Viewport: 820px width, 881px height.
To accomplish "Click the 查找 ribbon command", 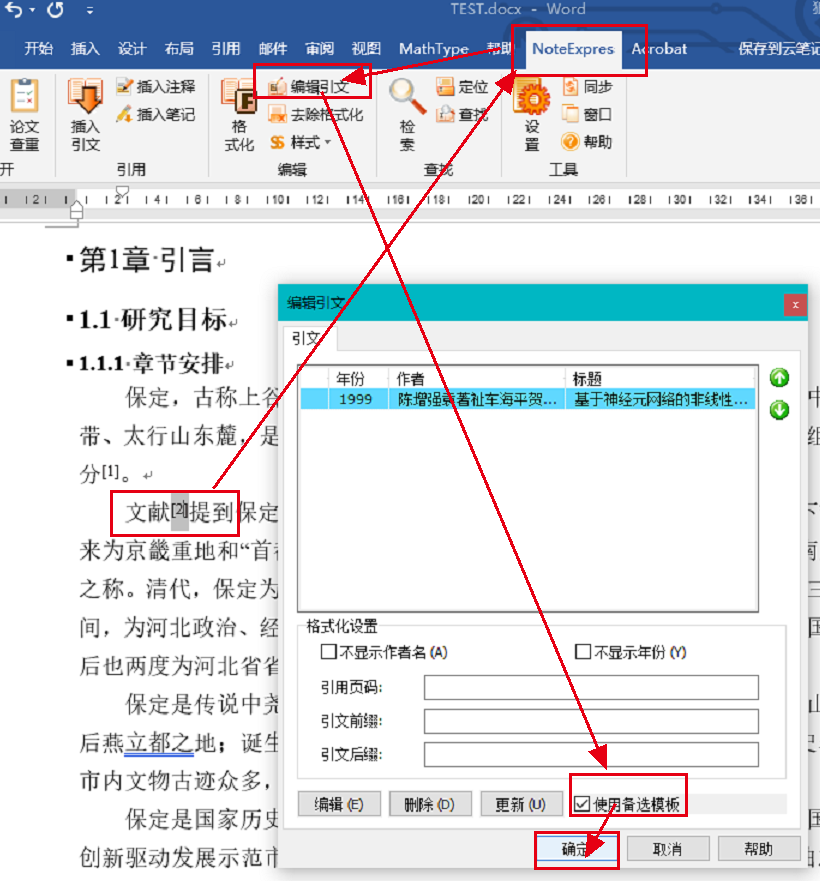I will point(461,115).
